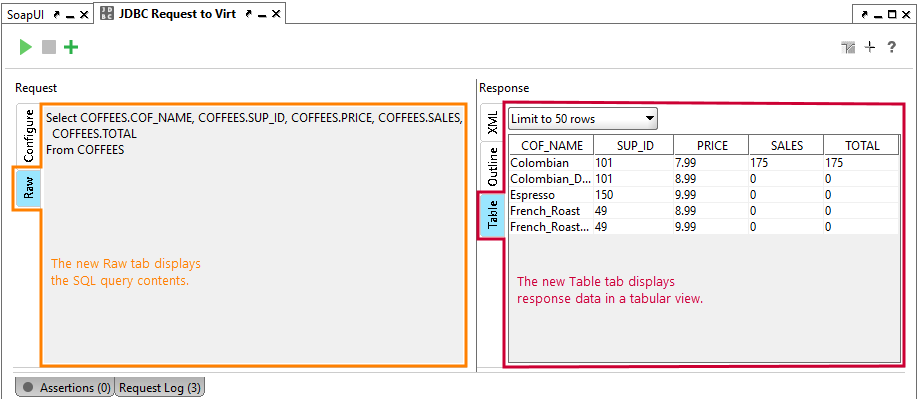Minimize the JDBC Request to Virt tab

263,15
